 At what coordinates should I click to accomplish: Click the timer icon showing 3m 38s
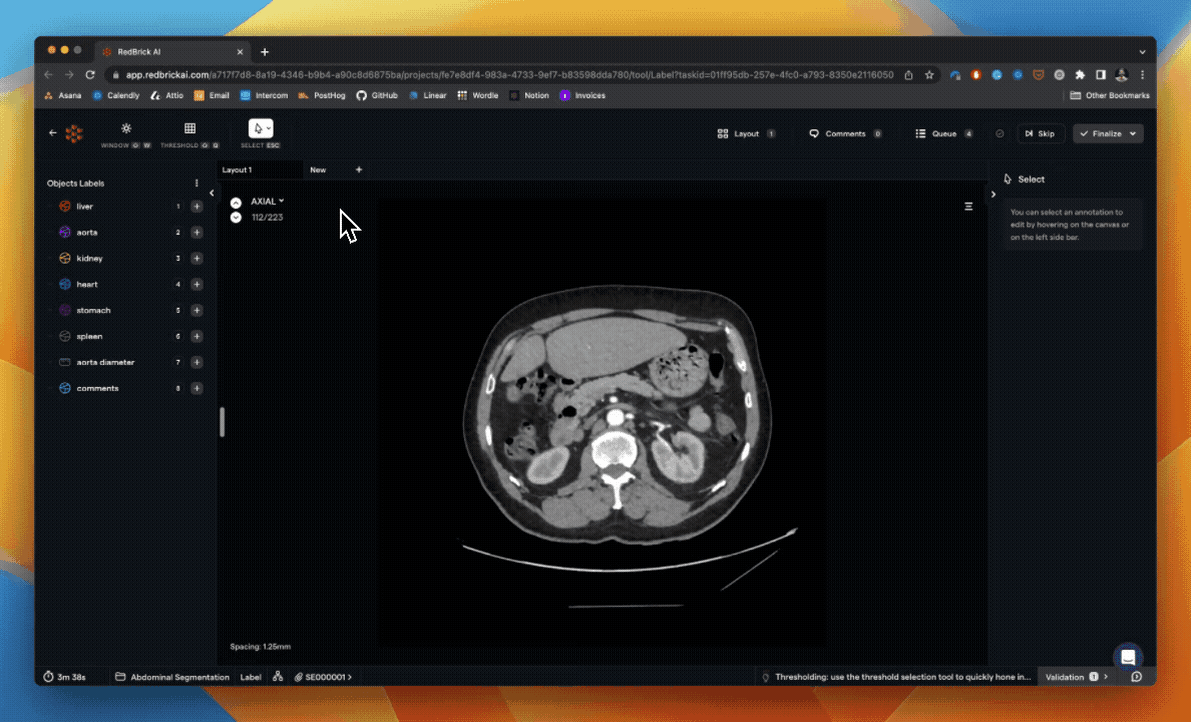point(49,676)
